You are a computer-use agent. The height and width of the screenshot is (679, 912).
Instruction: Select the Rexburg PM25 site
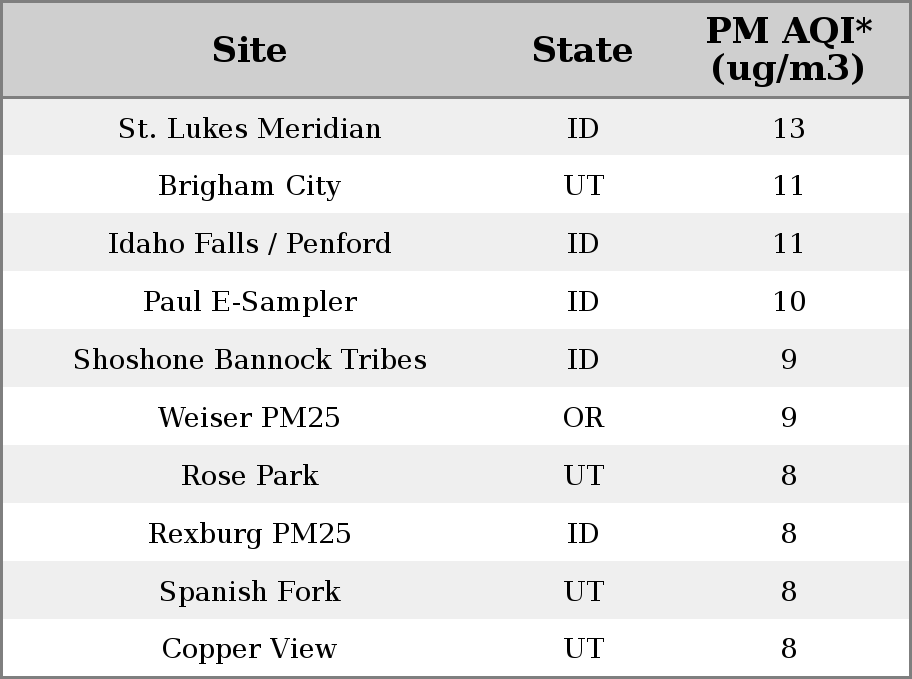click(250, 534)
